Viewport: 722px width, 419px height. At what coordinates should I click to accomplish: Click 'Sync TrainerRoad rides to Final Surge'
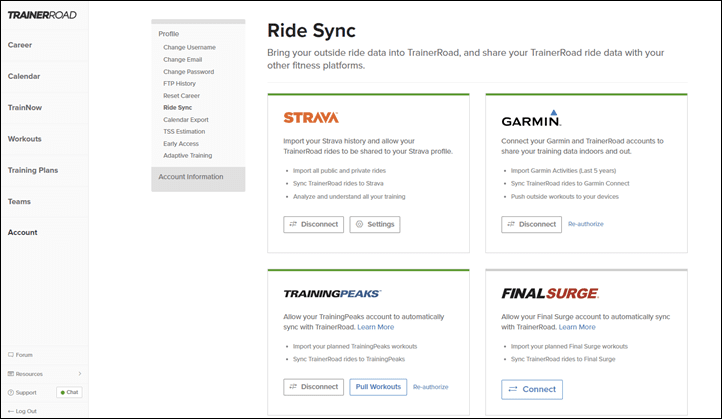click(563, 359)
